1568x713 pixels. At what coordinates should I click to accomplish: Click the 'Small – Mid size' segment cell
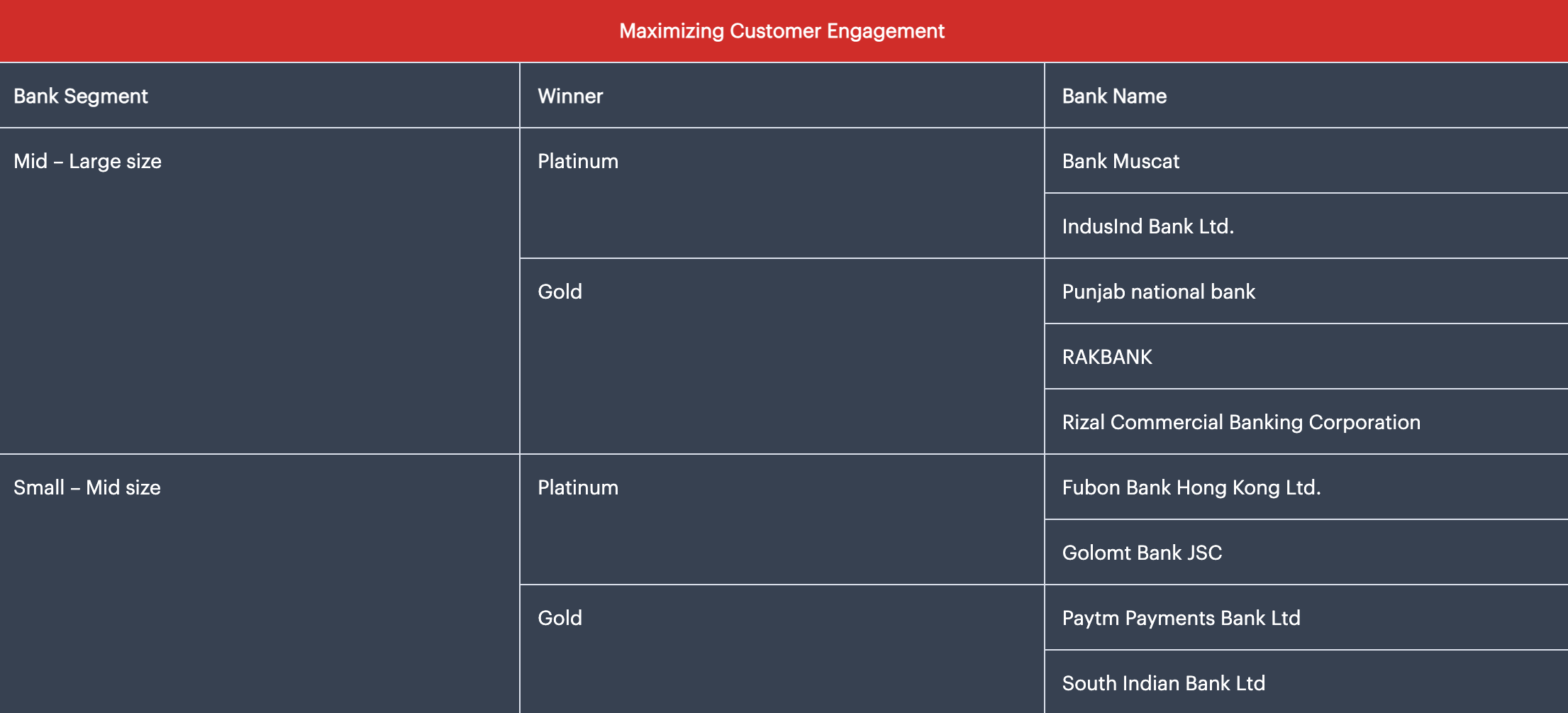pyautogui.click(x=87, y=487)
